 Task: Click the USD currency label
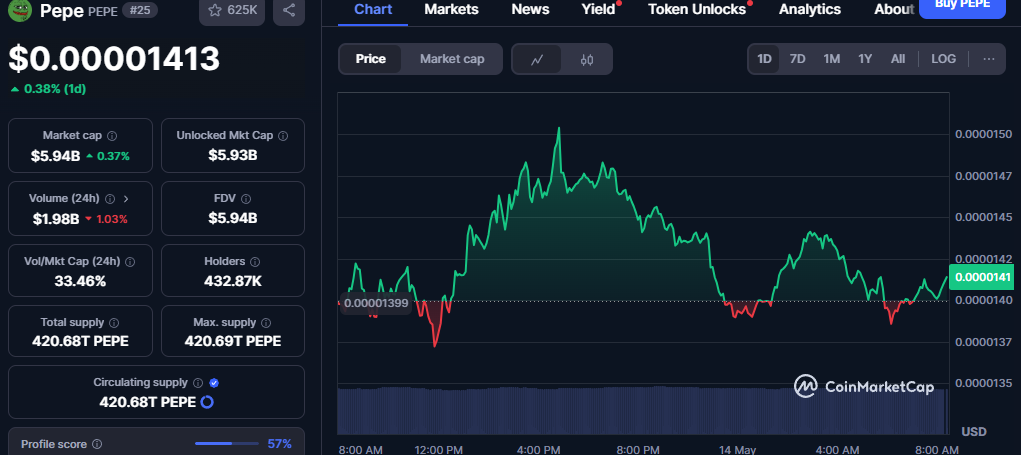tap(974, 432)
